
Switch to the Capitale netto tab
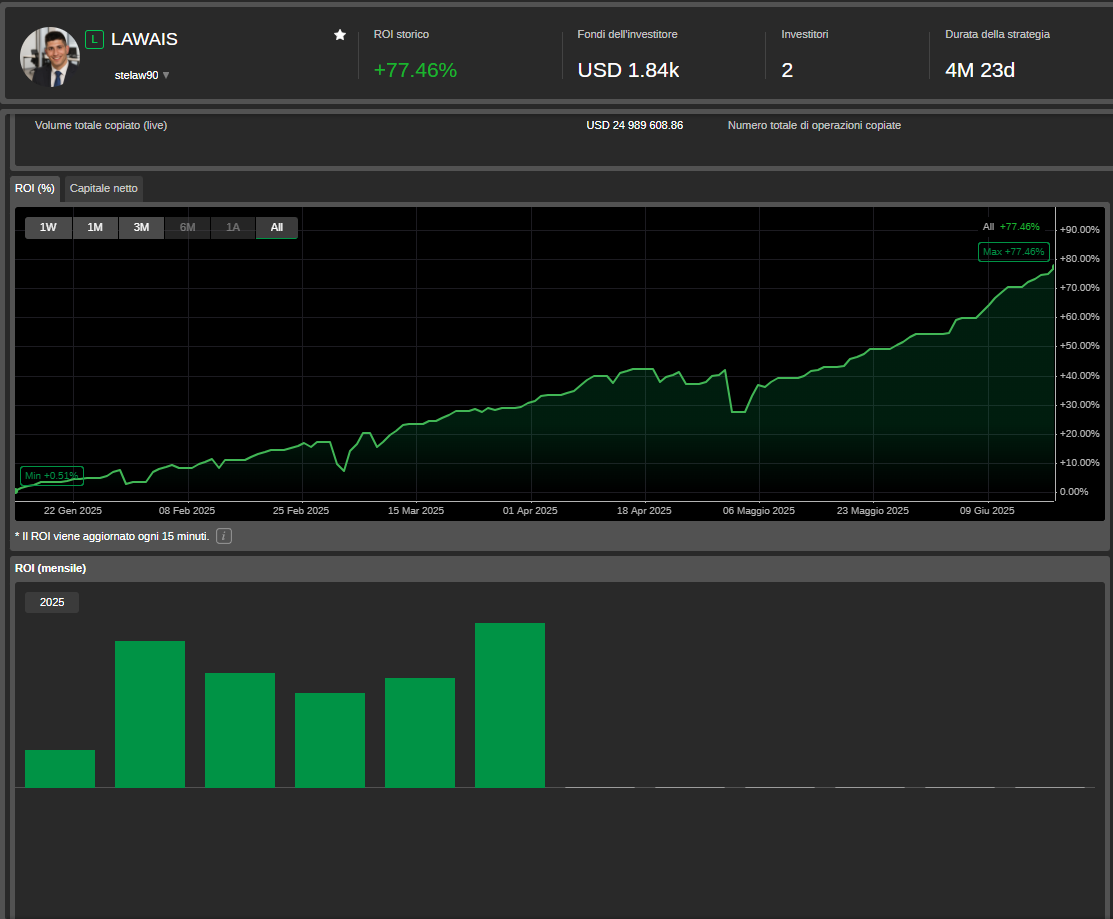pyautogui.click(x=103, y=188)
